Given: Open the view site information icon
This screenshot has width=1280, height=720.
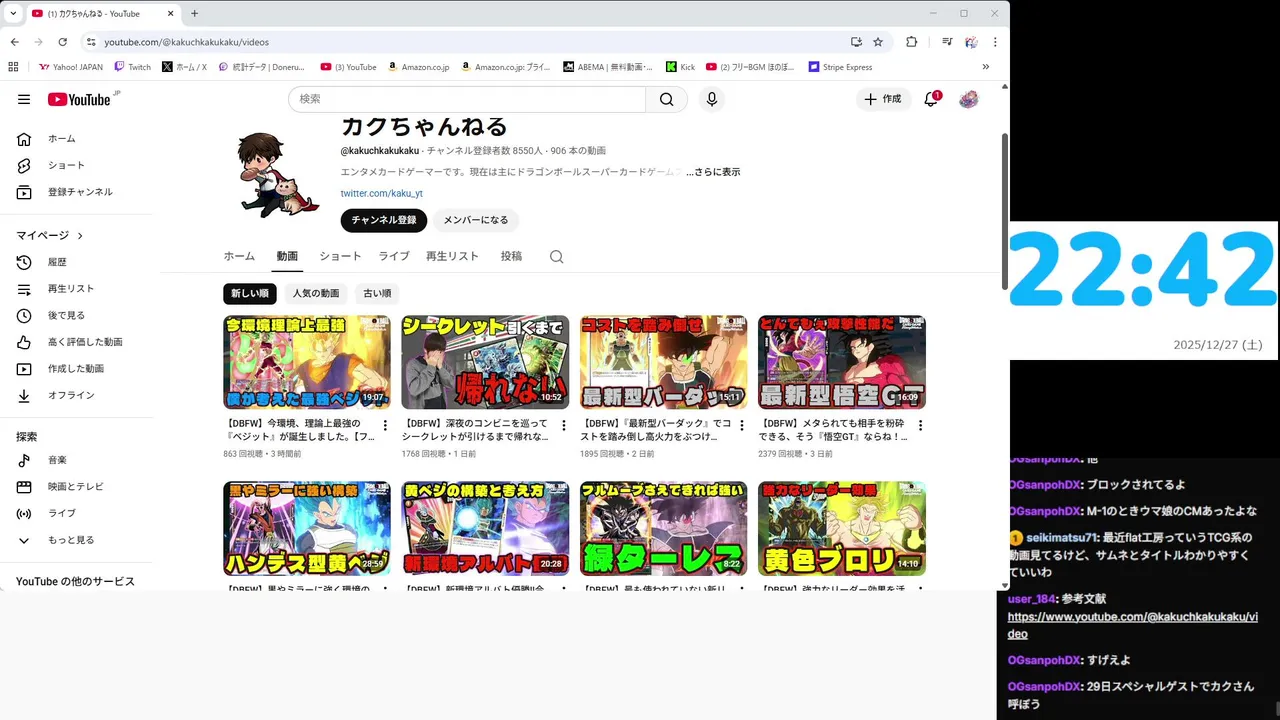Looking at the screenshot, I should coord(91,42).
